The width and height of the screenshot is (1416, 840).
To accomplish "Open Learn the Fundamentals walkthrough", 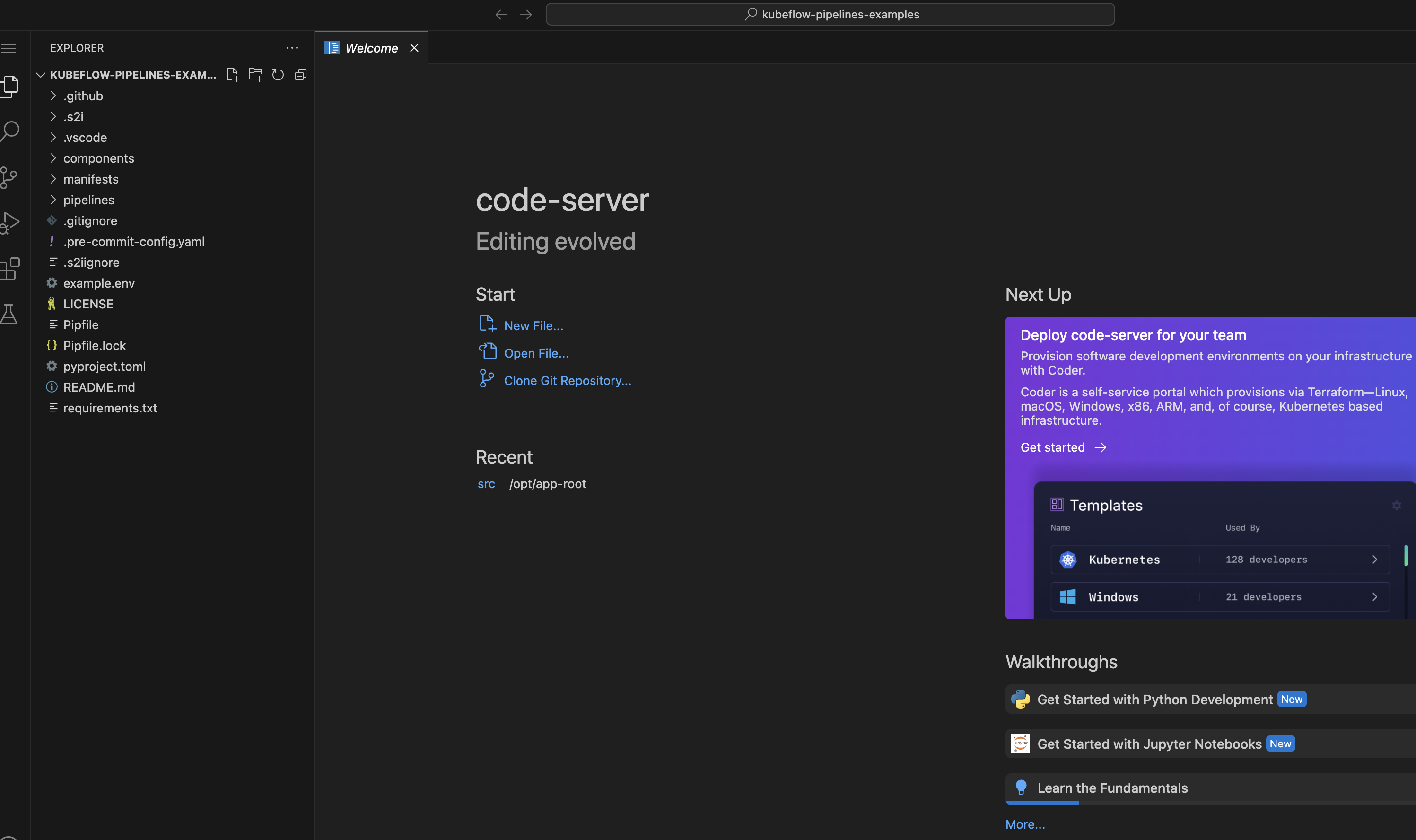I will coord(1211,788).
